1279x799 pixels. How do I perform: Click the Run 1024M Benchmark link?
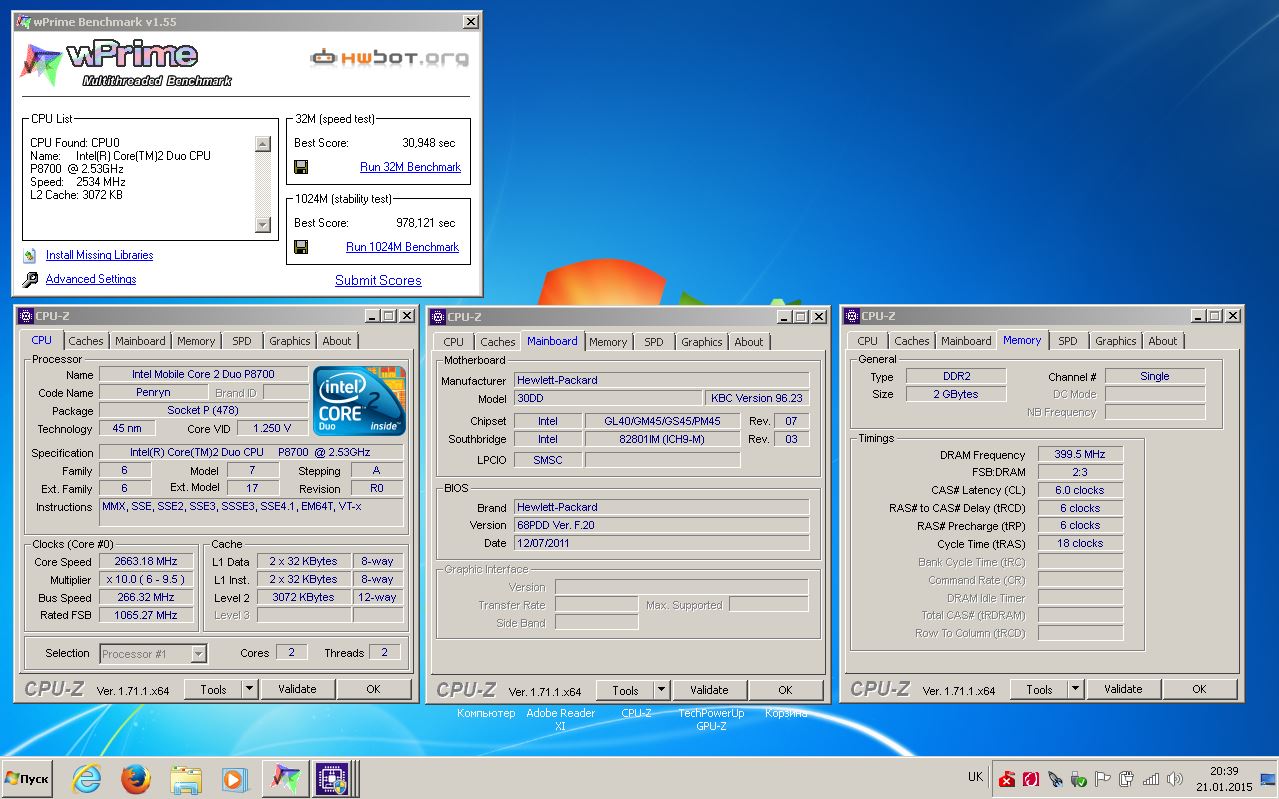click(402, 247)
